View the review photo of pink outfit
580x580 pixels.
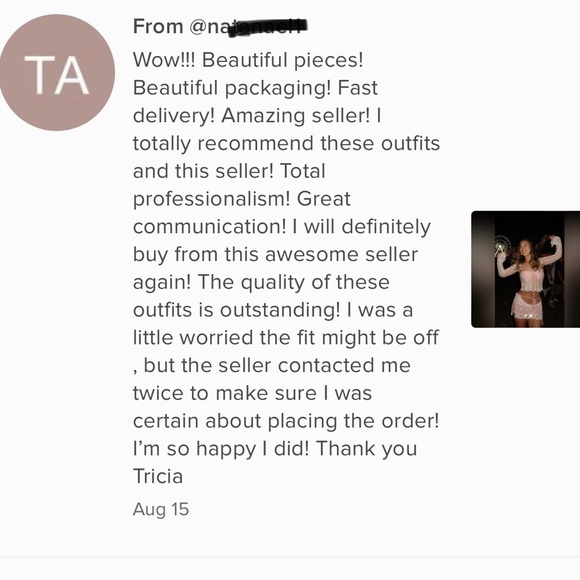(525, 269)
